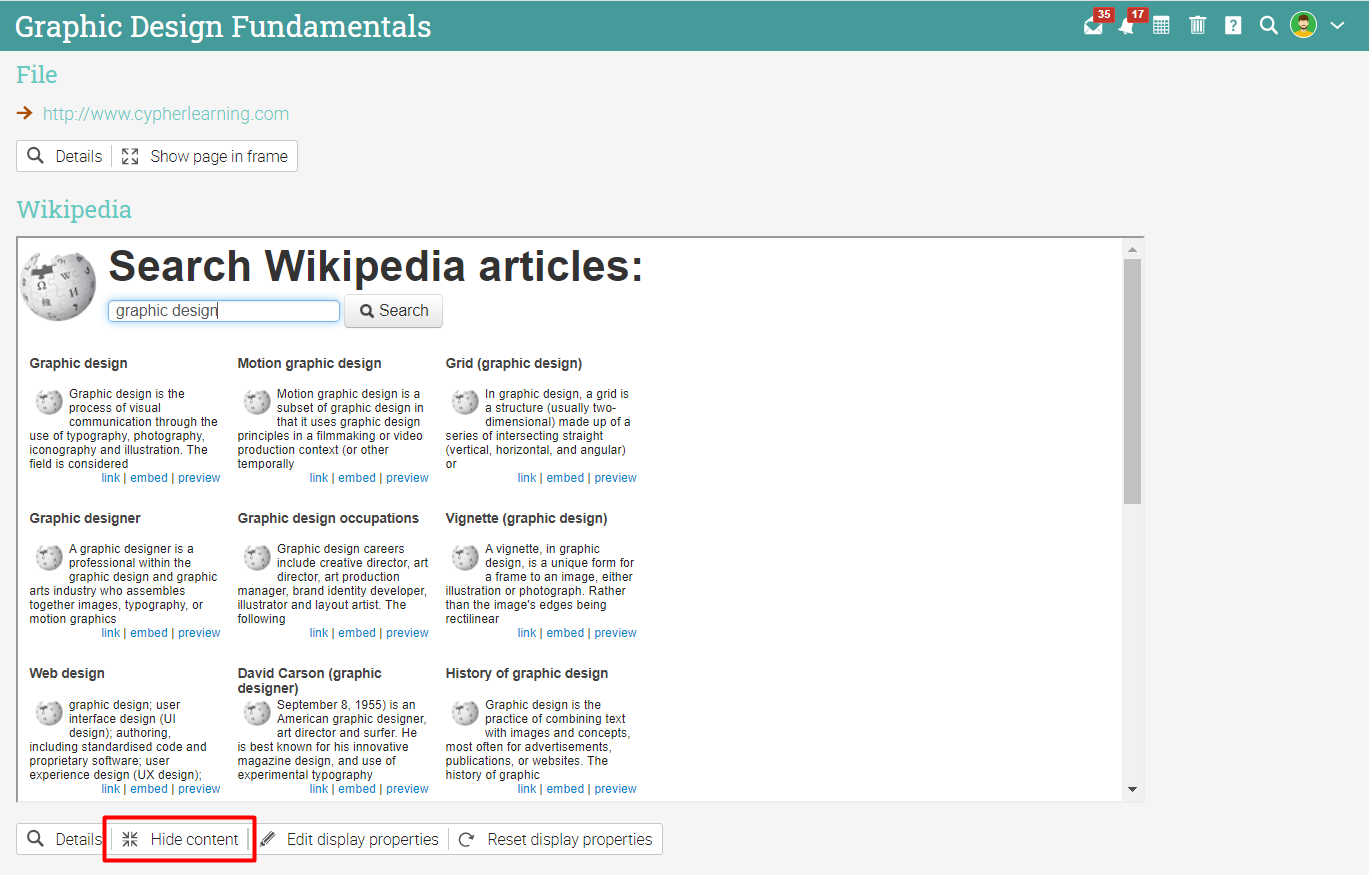Click the Wikipedia globe logo

pyautogui.click(x=58, y=285)
